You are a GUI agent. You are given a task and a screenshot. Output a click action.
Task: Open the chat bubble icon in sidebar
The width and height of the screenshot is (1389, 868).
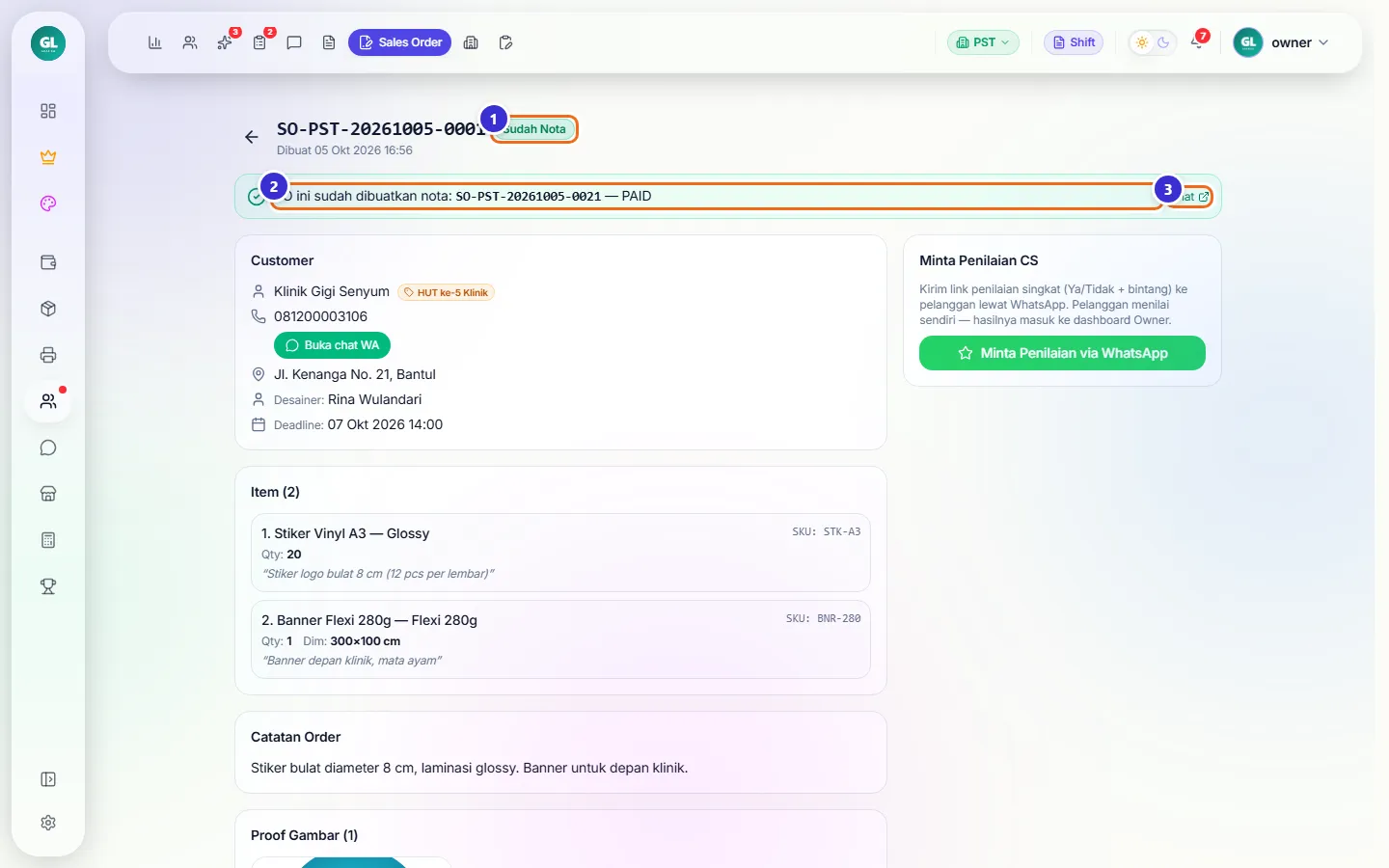pyautogui.click(x=48, y=448)
